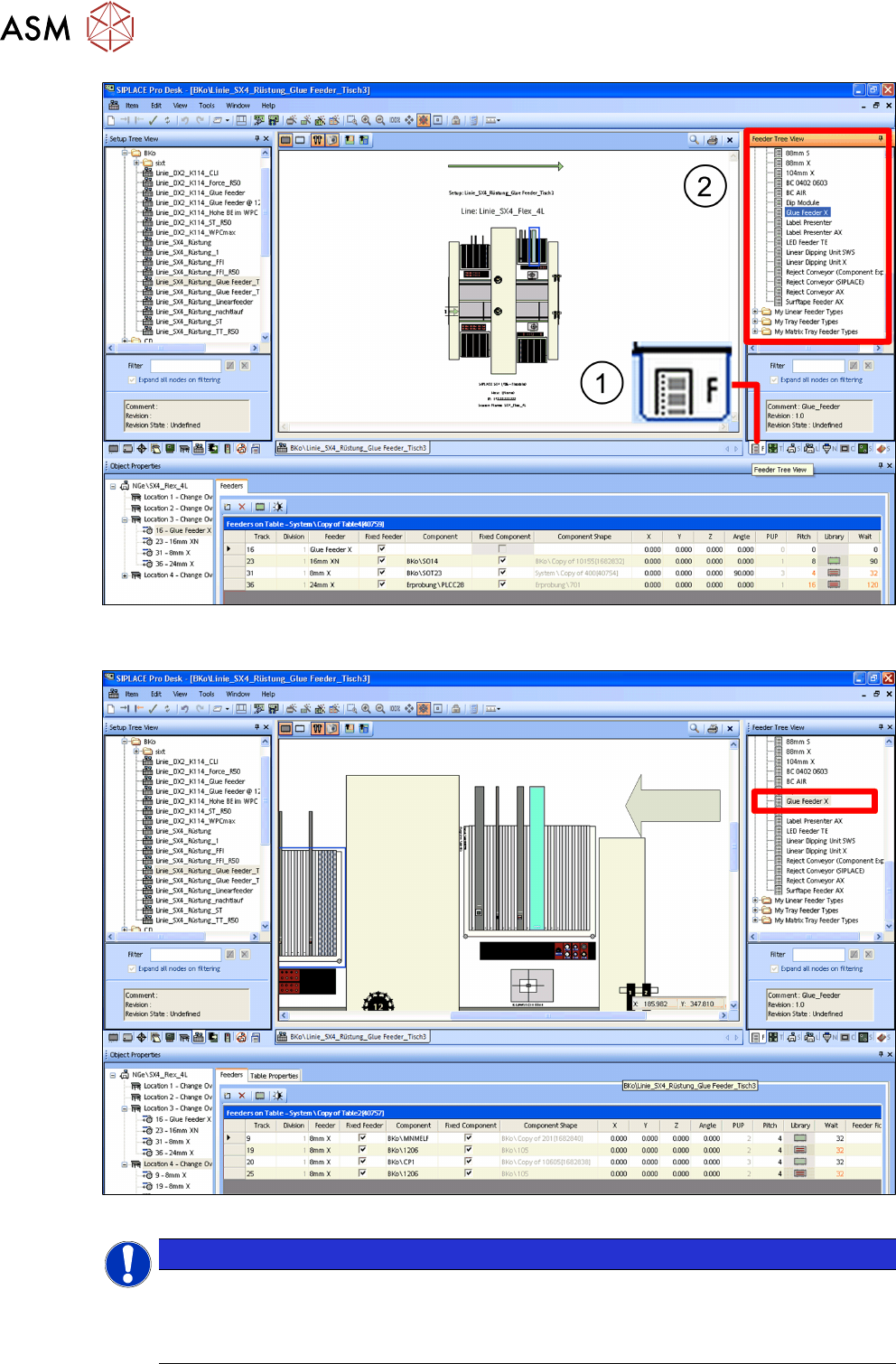Click Feeder Tree View icon in lower screenshot
This screenshot has height=1364, width=896.
click(x=756, y=1037)
